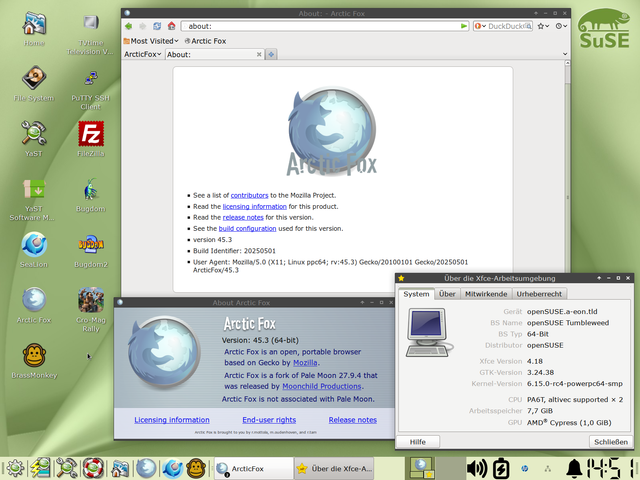Viewport: 640px width, 480px height.
Task: Open Release notes in About Arctic Fox dialog
Action: pos(353,420)
